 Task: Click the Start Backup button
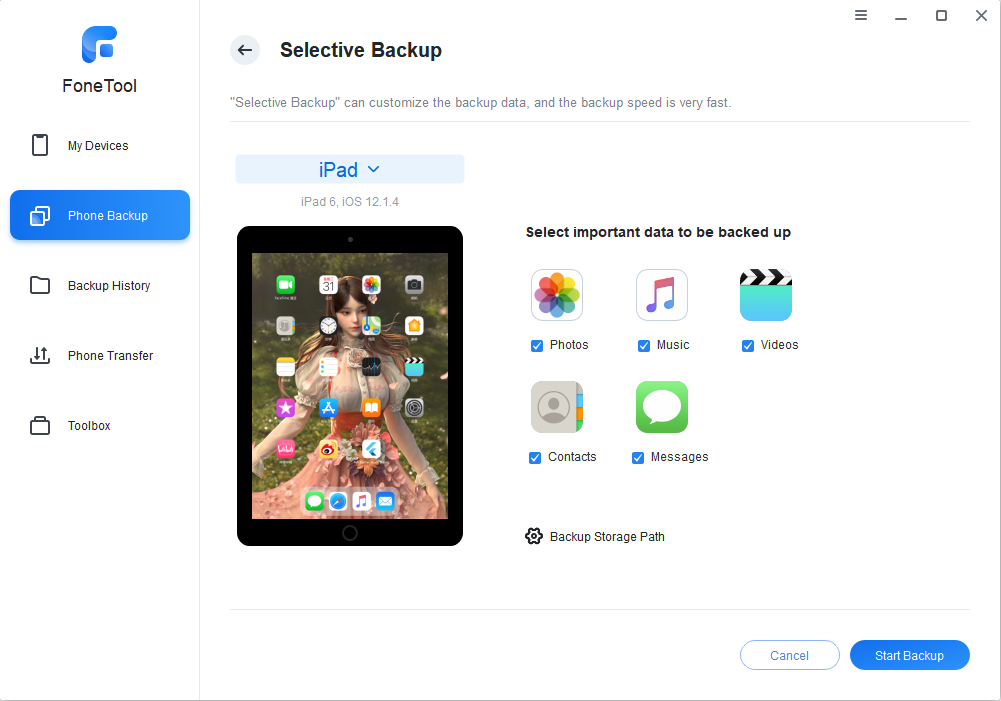click(909, 655)
